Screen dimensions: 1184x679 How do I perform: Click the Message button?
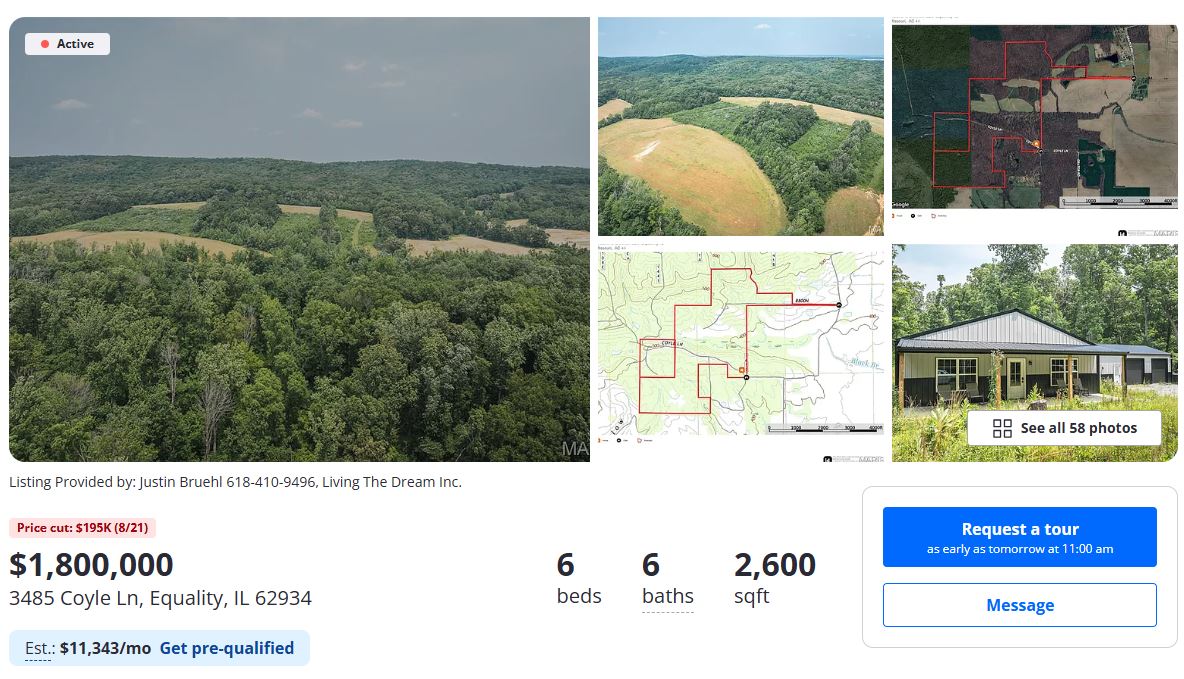pos(1019,605)
